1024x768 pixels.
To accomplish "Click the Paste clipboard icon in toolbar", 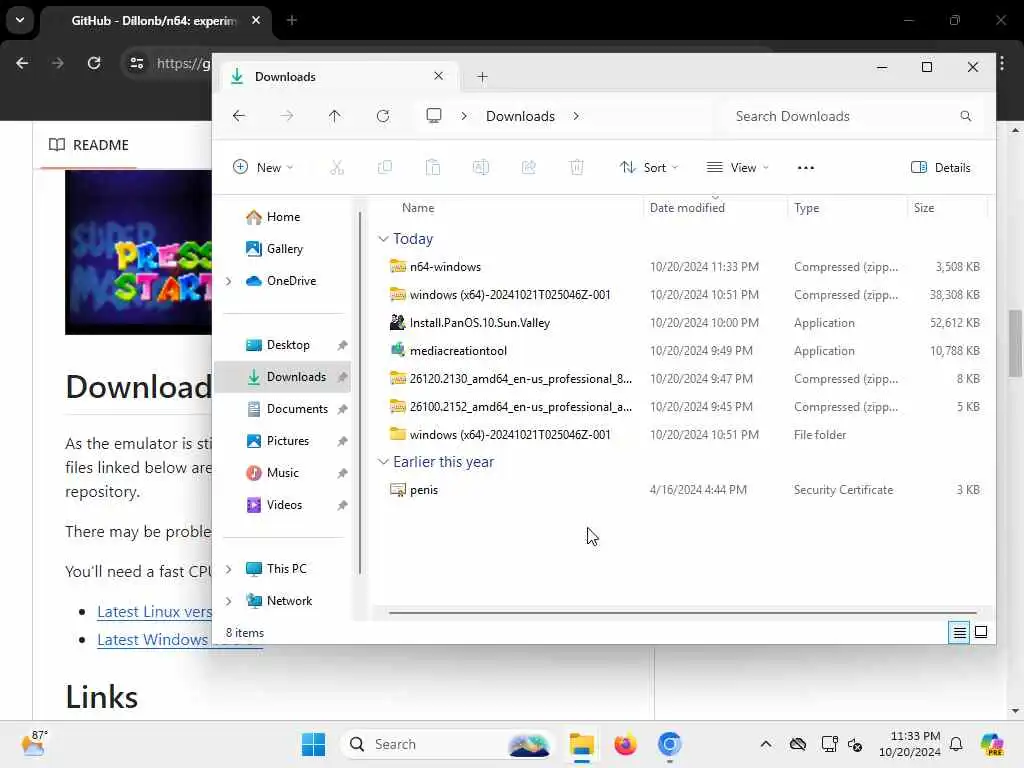I will tap(432, 168).
